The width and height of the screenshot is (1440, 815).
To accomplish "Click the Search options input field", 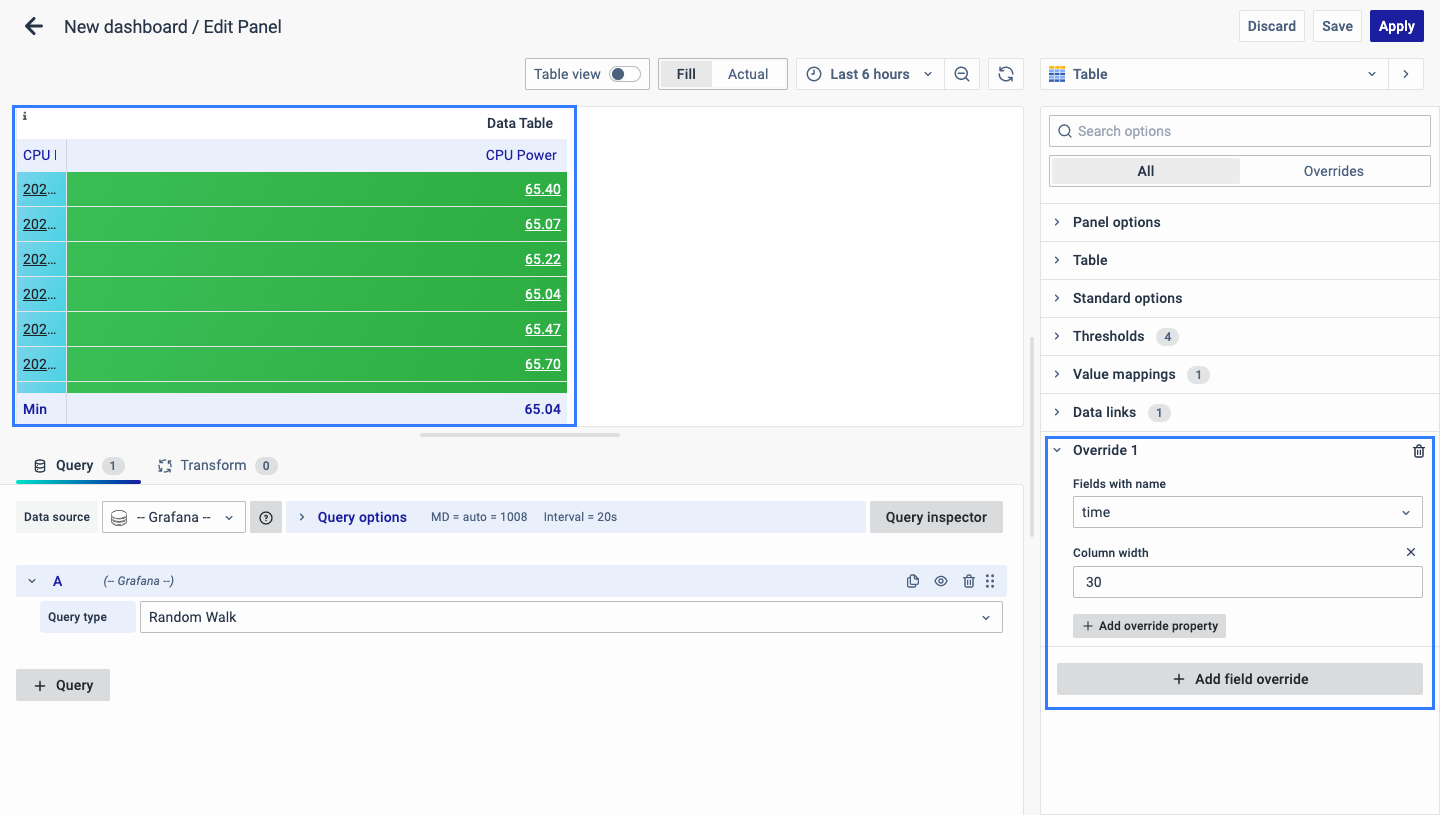I will pos(1240,131).
